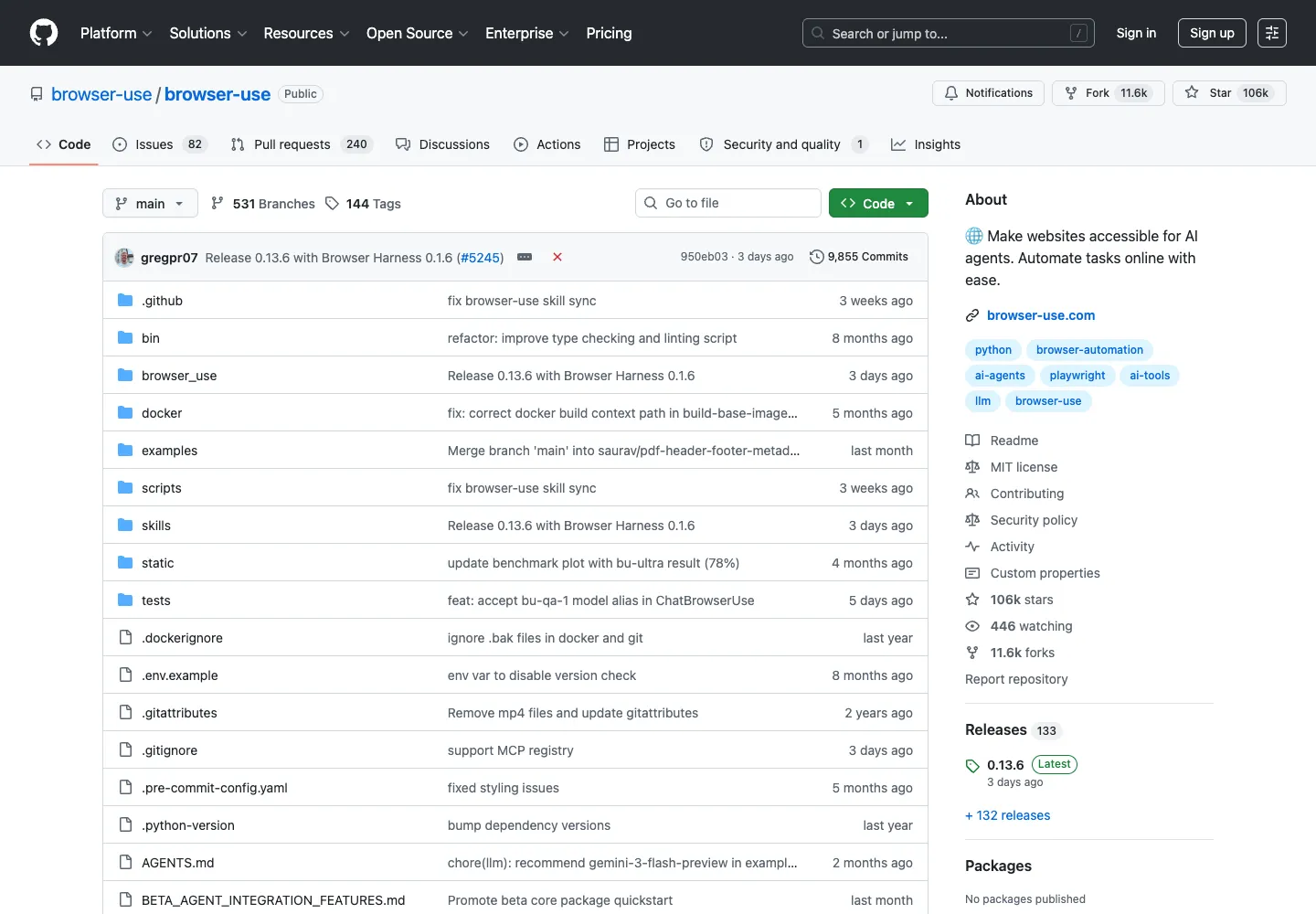Image resolution: width=1316 pixels, height=914 pixels.
Task: Open the command palette icon button
Action: (1272, 33)
